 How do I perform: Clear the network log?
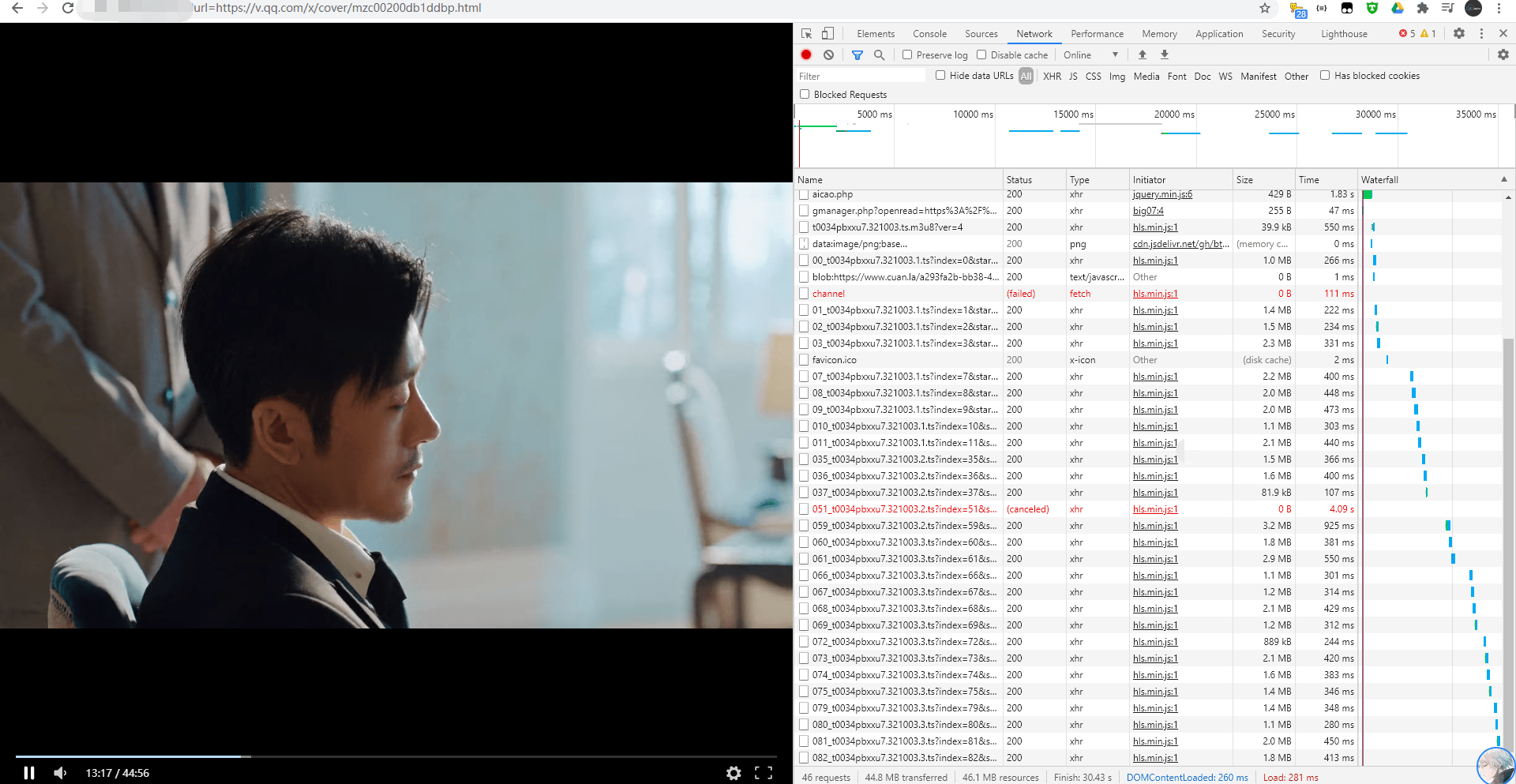(828, 54)
